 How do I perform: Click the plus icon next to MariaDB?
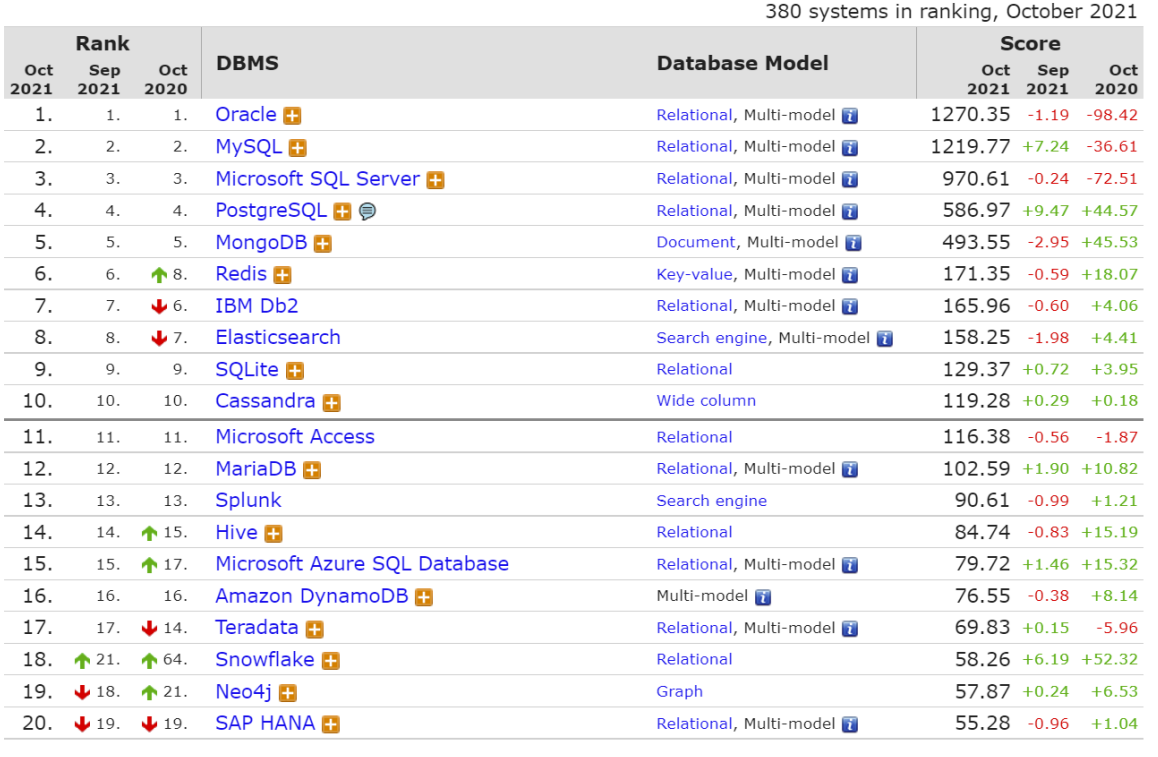pos(312,470)
